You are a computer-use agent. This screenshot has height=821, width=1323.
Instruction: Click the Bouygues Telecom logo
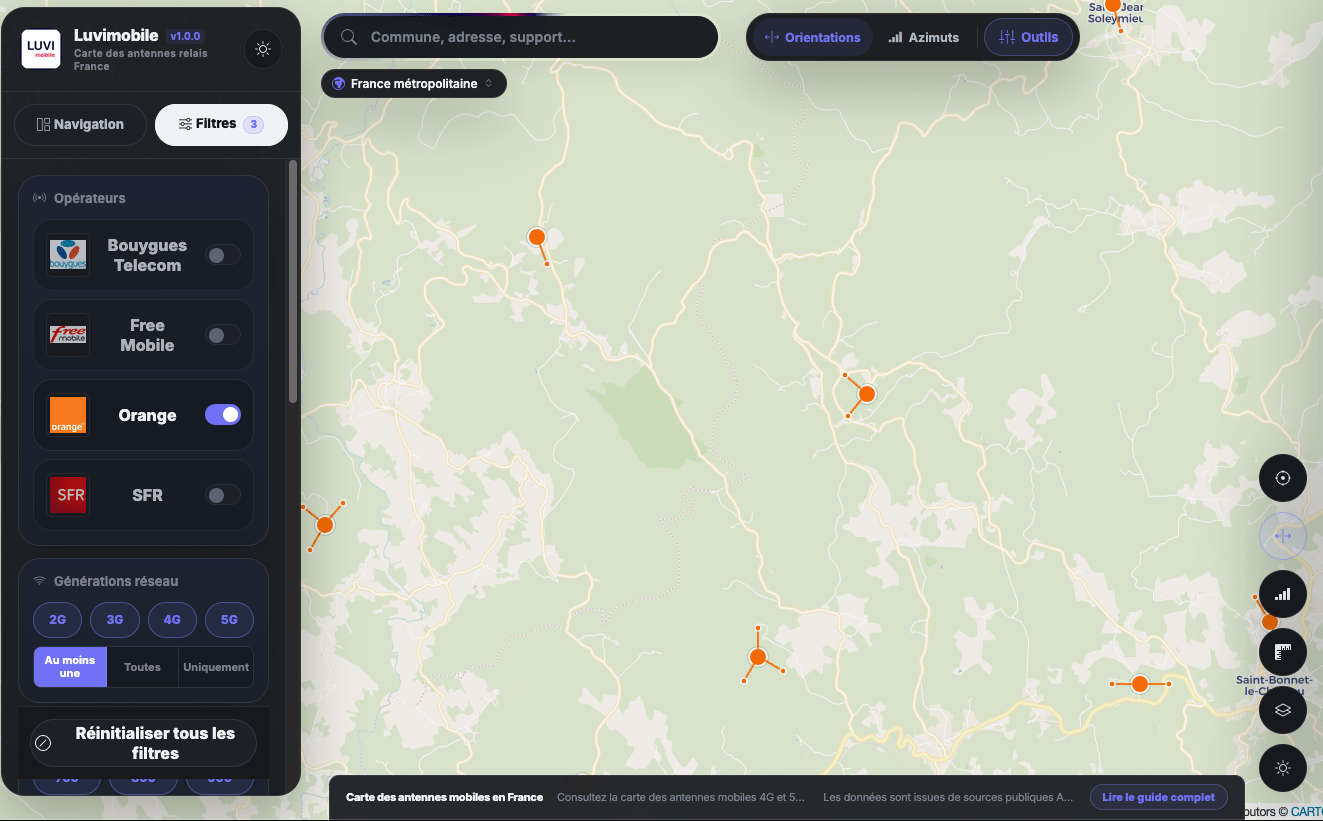pyautogui.click(x=68, y=255)
